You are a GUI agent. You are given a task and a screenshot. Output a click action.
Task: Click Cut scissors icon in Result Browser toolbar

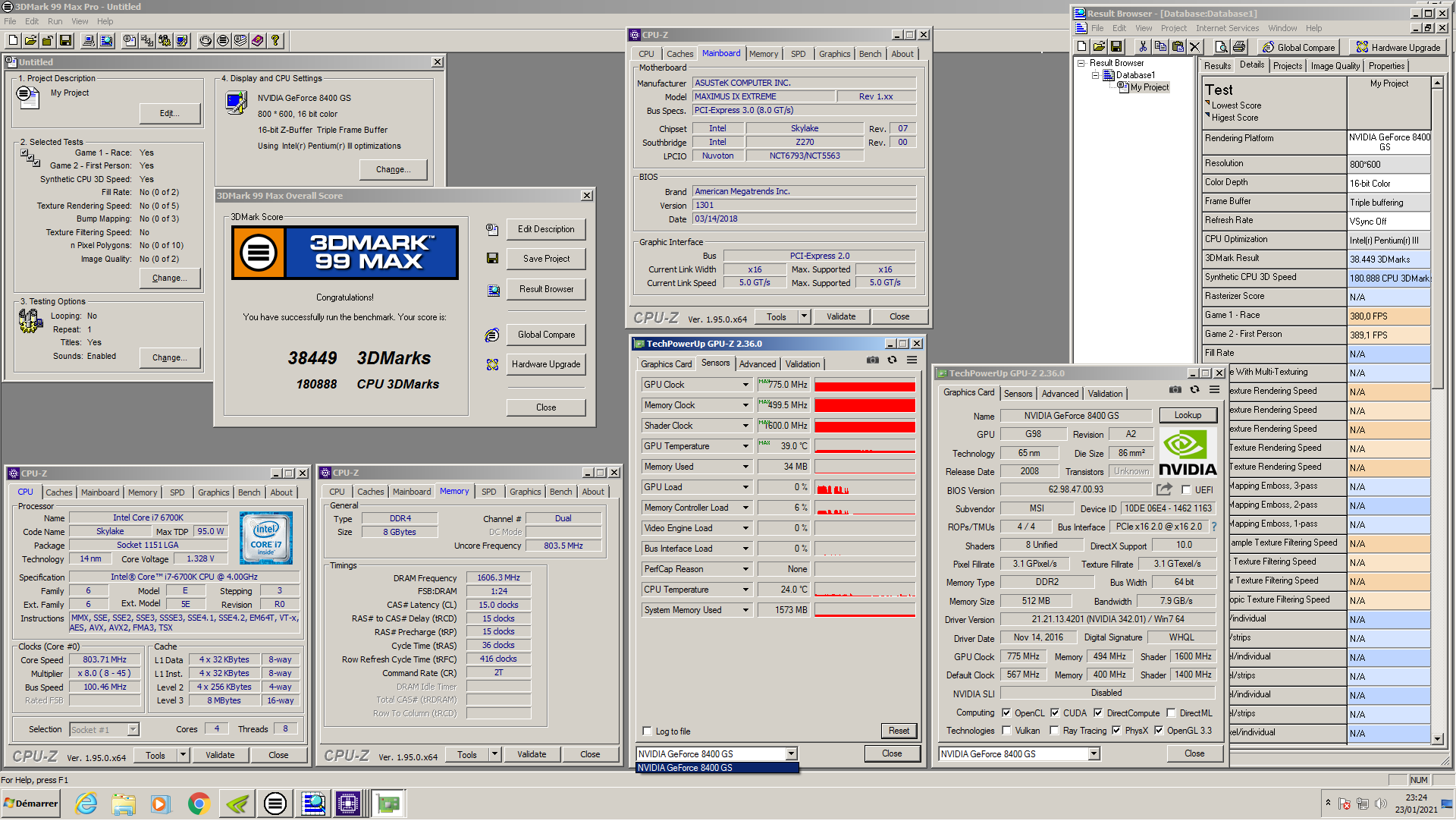pos(1143,47)
